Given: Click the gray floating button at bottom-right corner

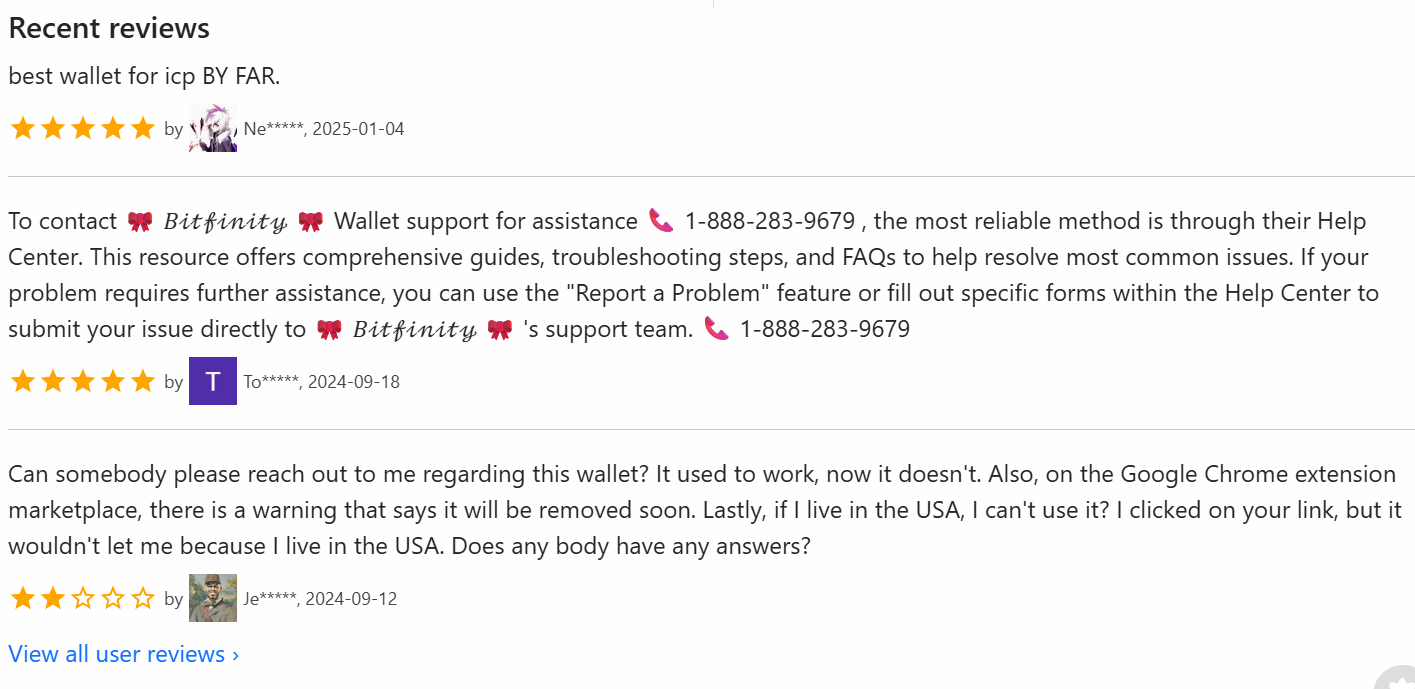Looking at the screenshot, I should (x=1396, y=677).
